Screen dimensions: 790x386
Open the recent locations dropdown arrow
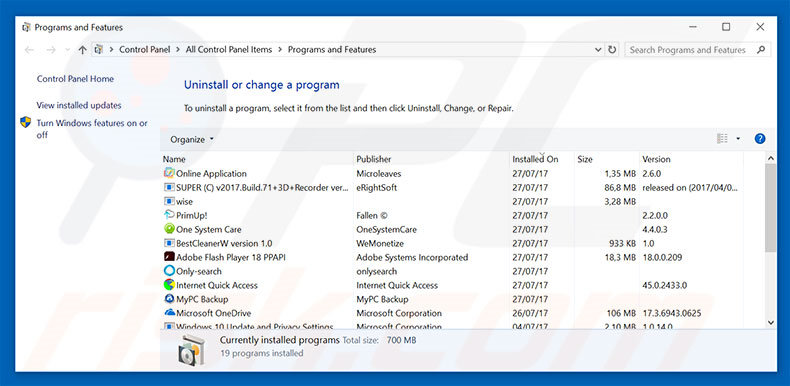(68, 50)
